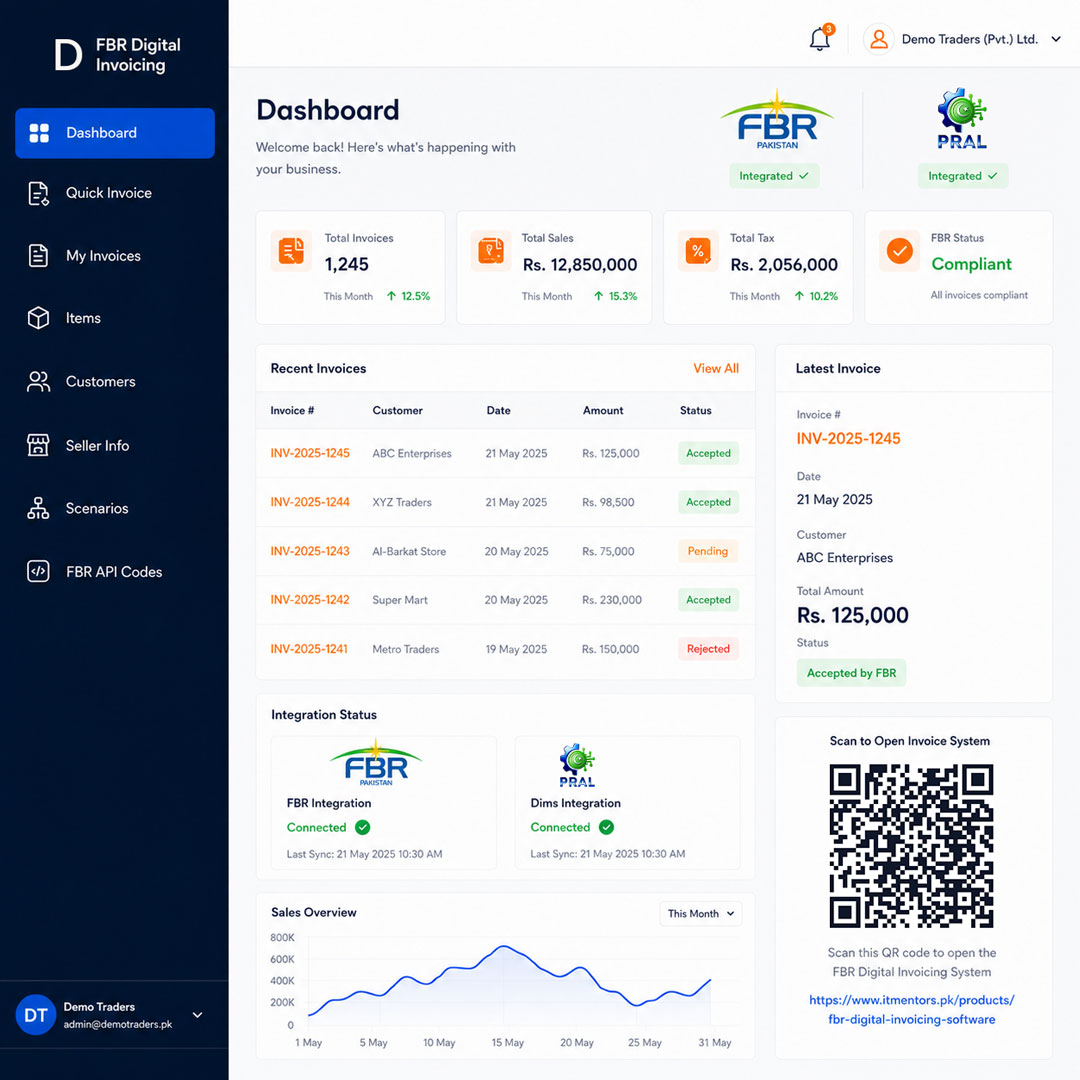The height and width of the screenshot is (1080, 1080).
Task: Click Accepted status for Super Mart
Action: click(708, 600)
